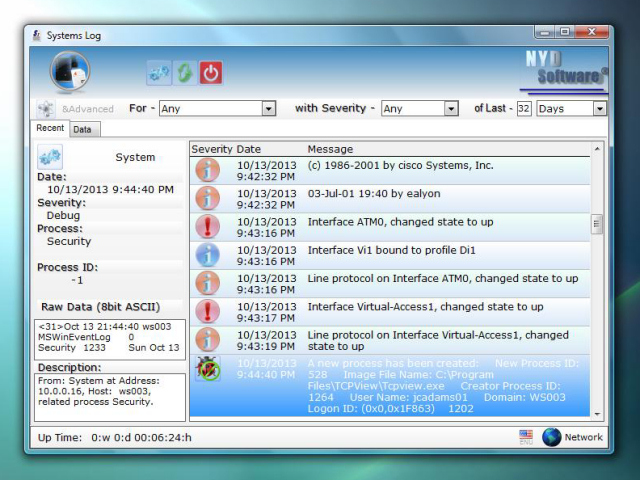Click the NYD Software logo
This screenshot has width=640, height=480.
(x=565, y=72)
